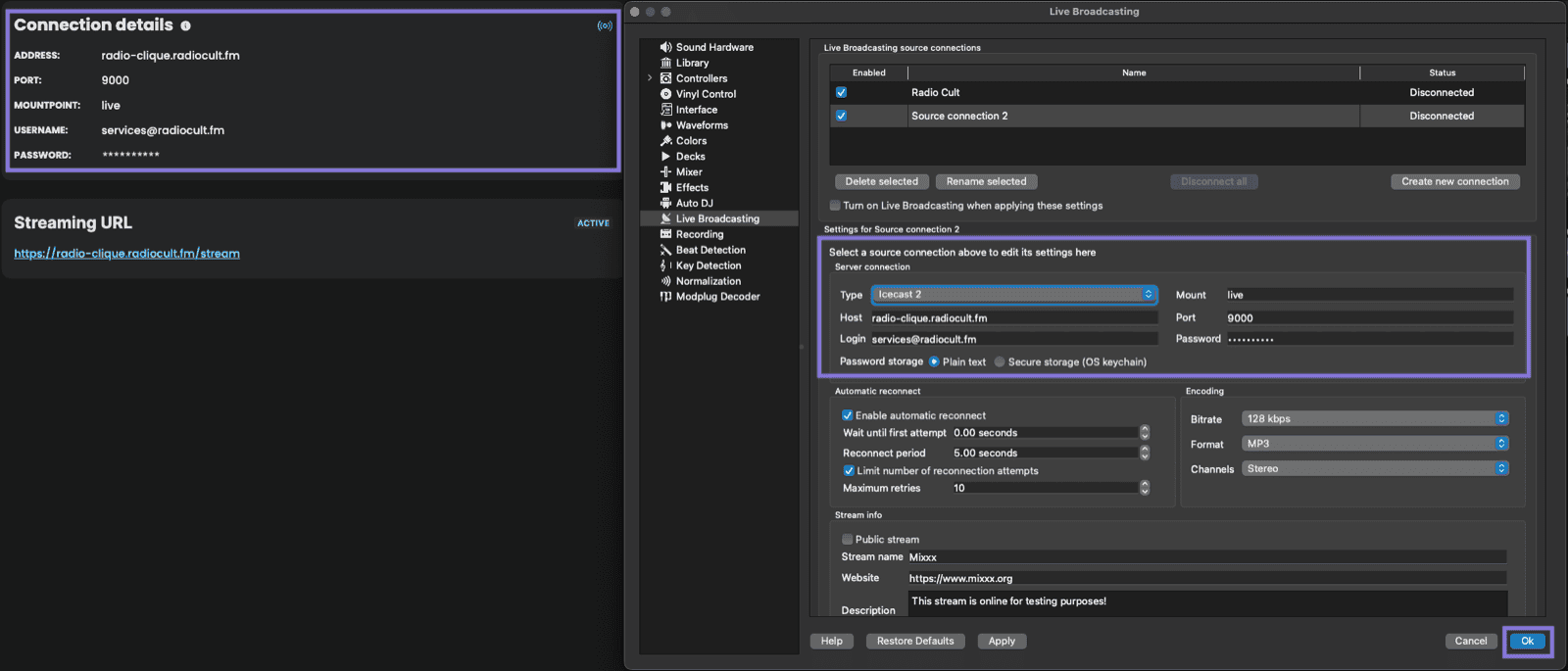Click Delete selected button
The width and height of the screenshot is (1568, 671).
tap(882, 181)
